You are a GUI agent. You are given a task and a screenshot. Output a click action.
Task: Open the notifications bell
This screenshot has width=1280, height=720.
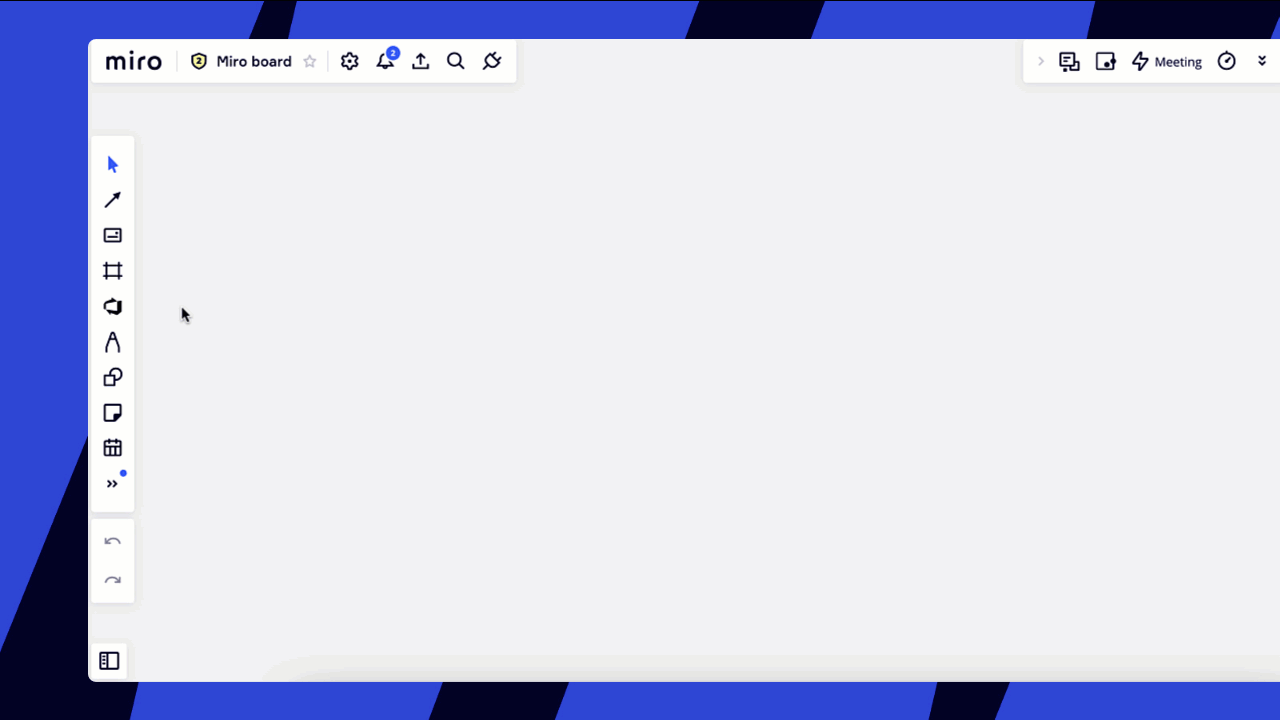click(x=385, y=62)
